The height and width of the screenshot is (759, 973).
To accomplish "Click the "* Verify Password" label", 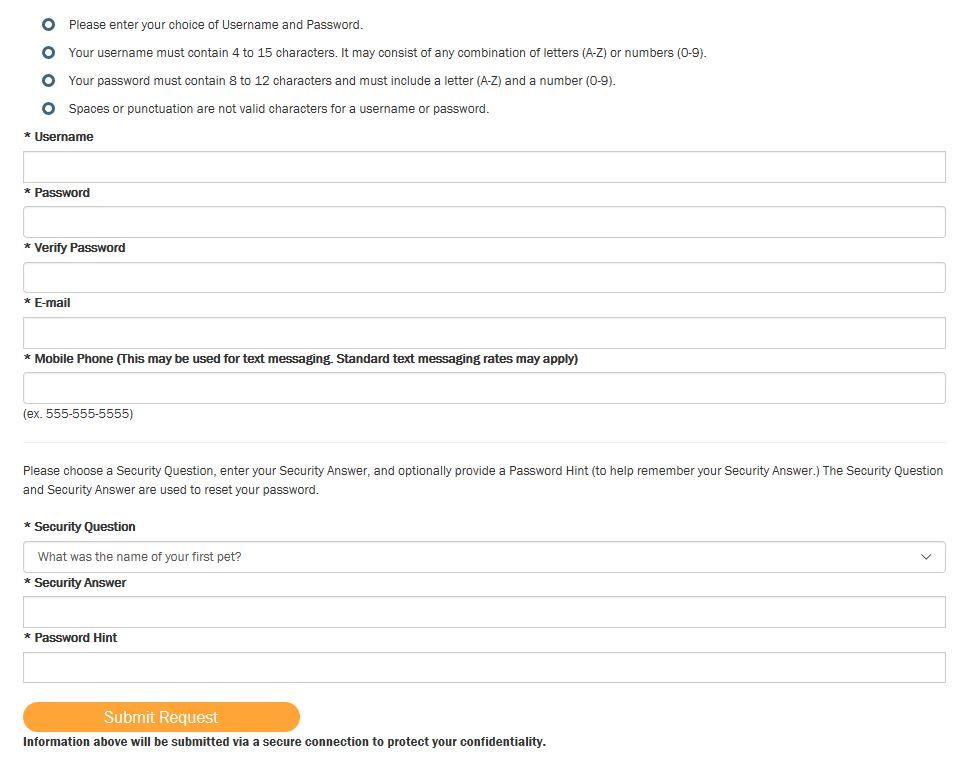I will (x=75, y=248).
